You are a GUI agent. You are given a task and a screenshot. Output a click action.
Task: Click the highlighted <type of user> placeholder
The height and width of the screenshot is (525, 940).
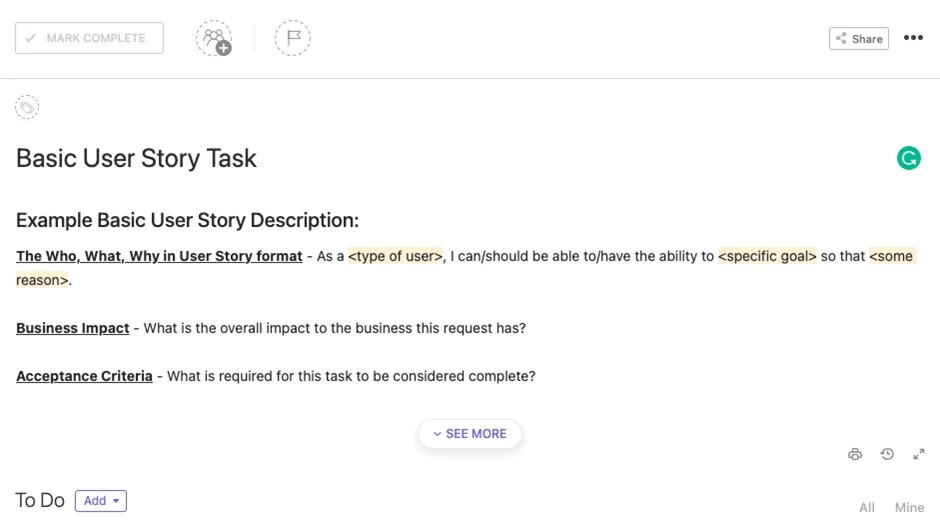point(395,257)
